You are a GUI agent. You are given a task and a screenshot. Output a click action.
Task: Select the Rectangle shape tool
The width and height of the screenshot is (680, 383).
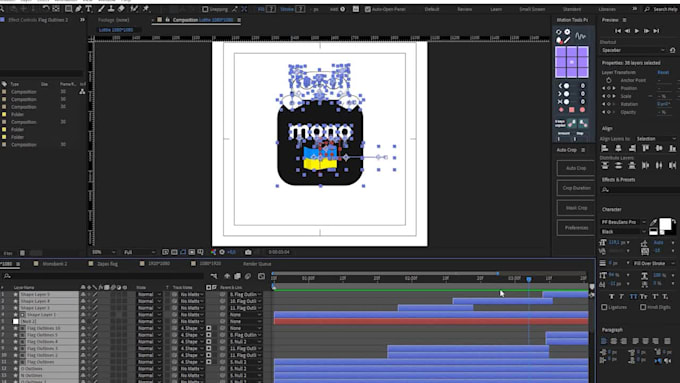point(69,9)
